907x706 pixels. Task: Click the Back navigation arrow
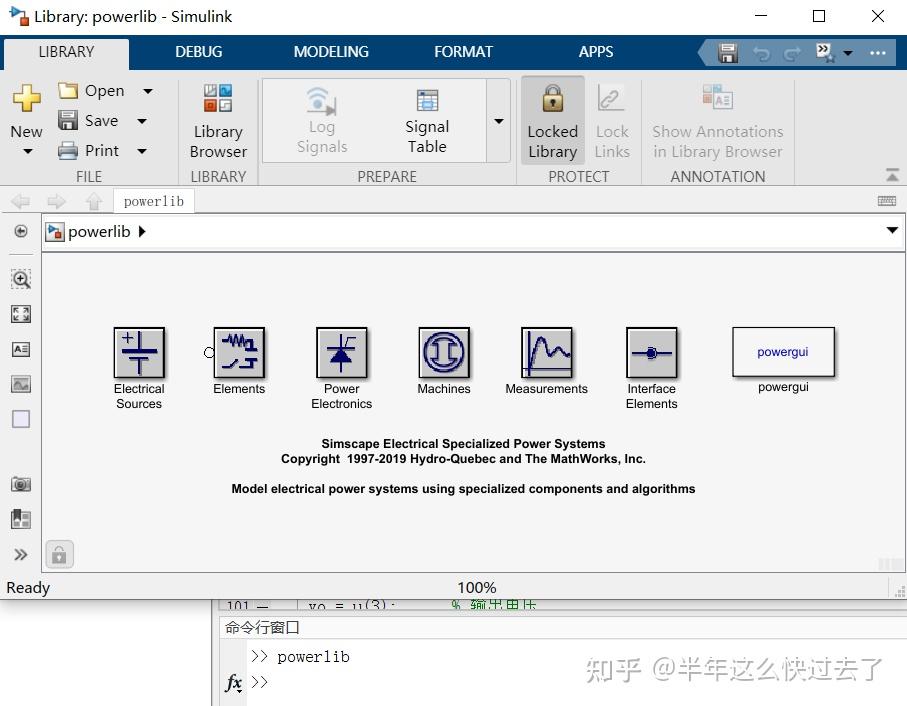pyautogui.click(x=21, y=201)
